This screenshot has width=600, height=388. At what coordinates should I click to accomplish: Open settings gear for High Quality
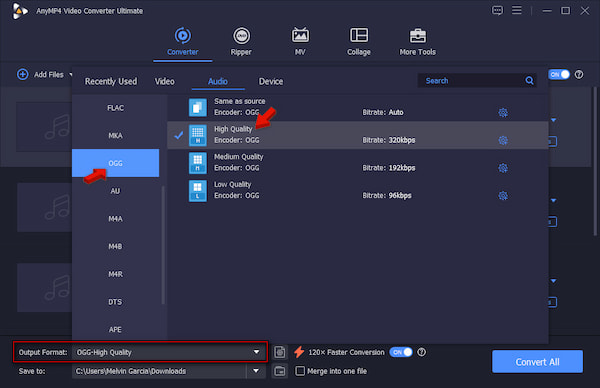[503, 140]
